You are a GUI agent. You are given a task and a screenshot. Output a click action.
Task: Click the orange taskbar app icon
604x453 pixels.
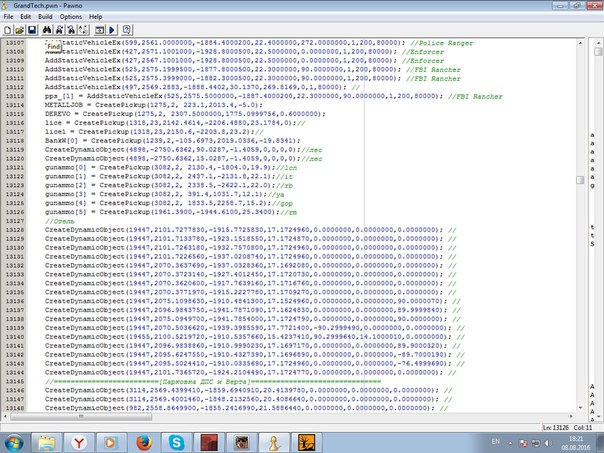coord(307,443)
